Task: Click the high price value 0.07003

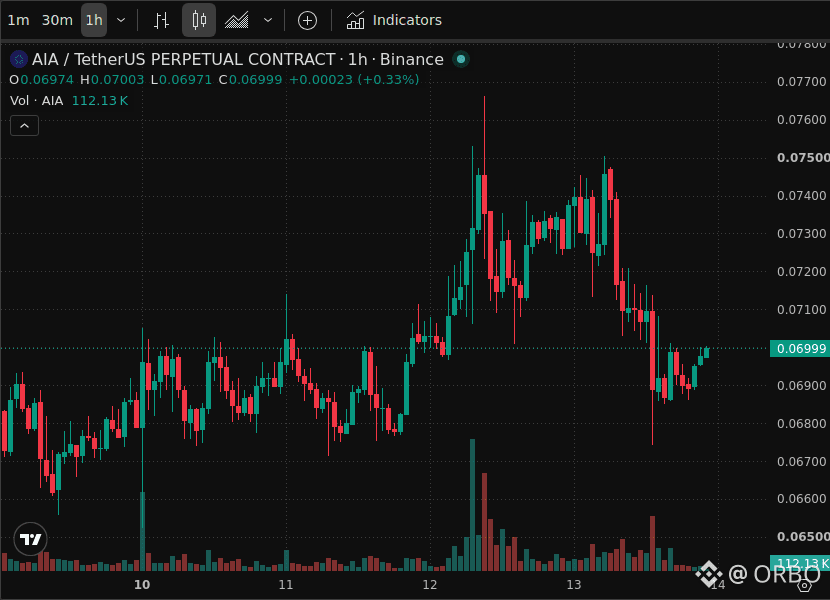Action: [x=118, y=80]
